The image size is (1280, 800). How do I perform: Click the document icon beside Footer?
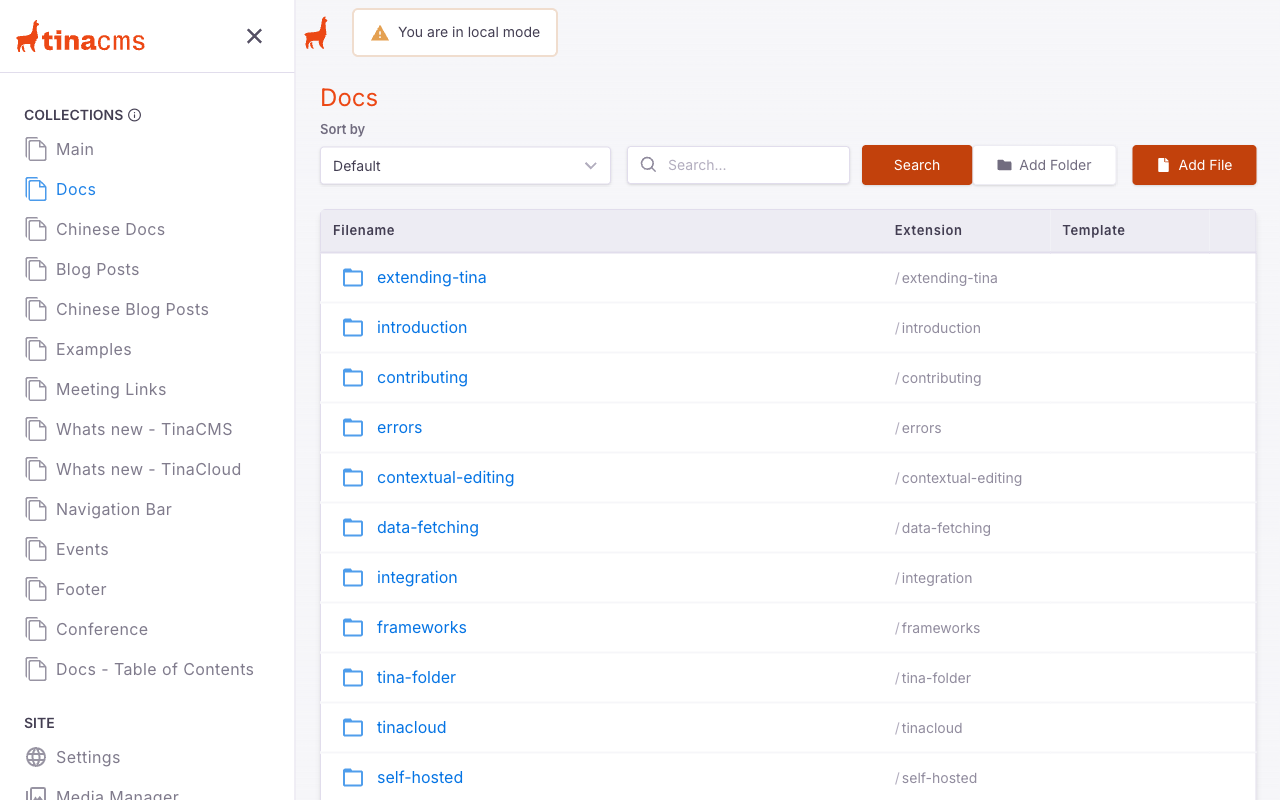pos(36,589)
